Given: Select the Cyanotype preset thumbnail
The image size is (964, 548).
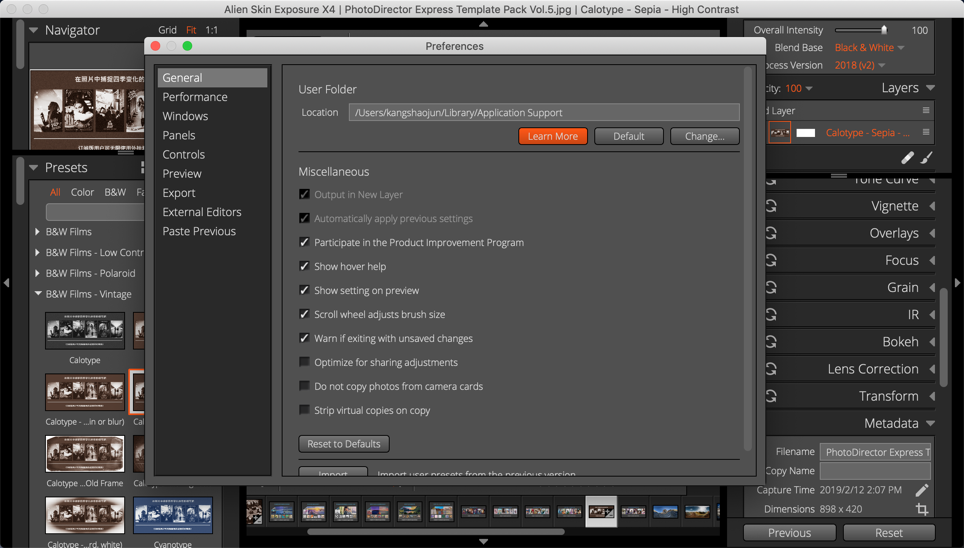Looking at the screenshot, I should 173,515.
